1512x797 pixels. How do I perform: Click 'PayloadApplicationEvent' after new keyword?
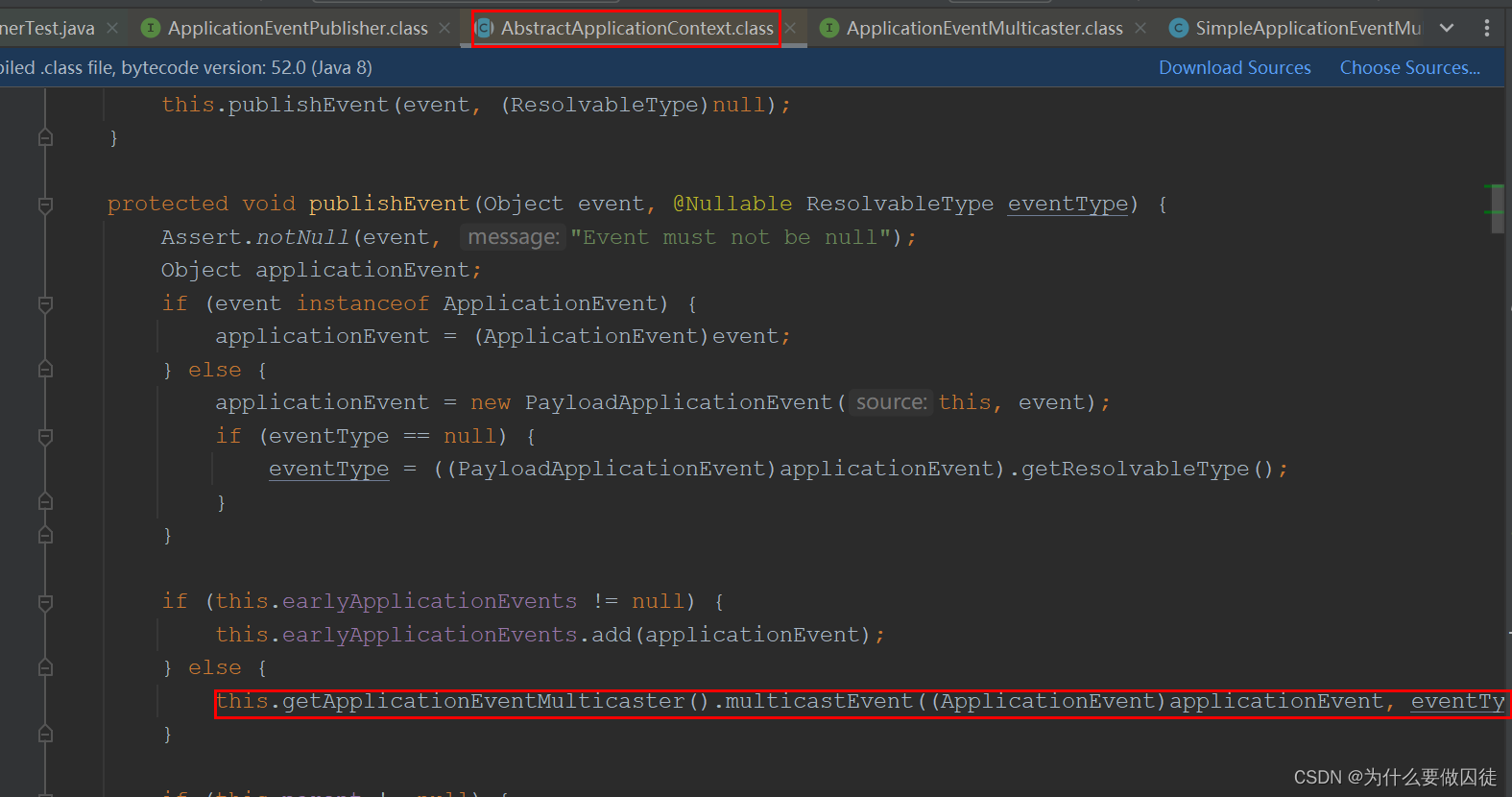pos(678,402)
